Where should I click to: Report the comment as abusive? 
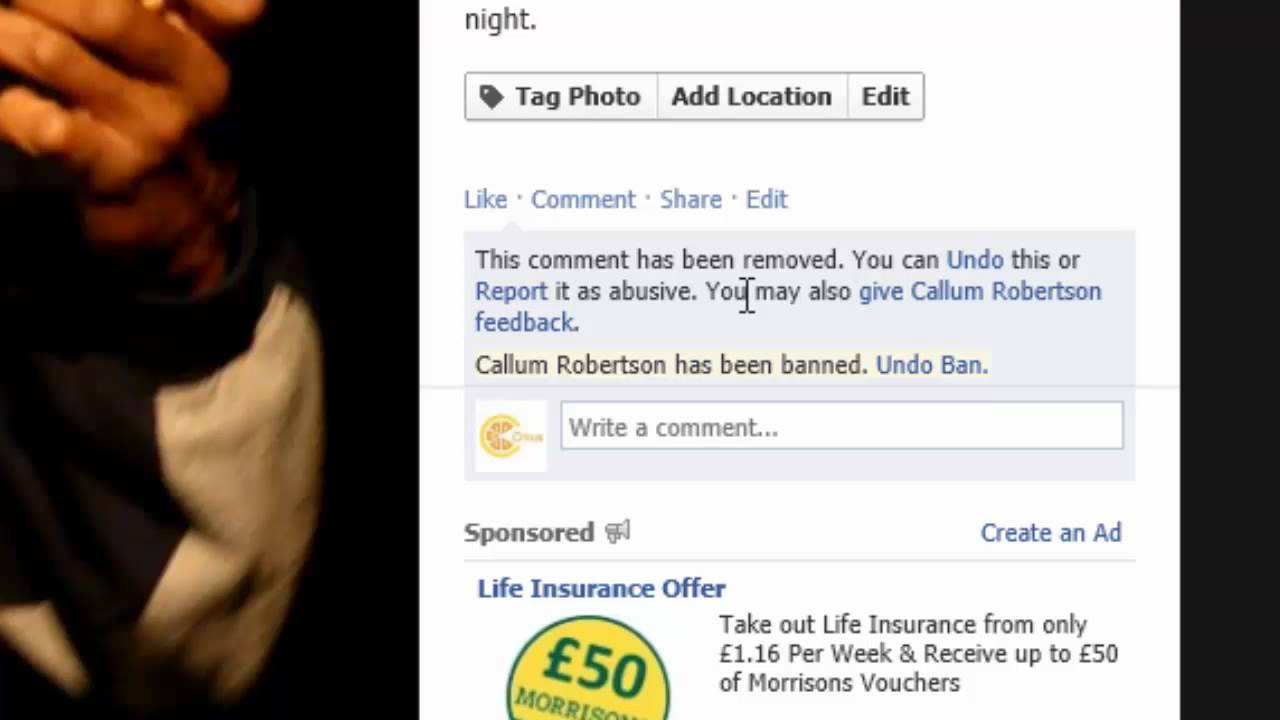tap(511, 291)
